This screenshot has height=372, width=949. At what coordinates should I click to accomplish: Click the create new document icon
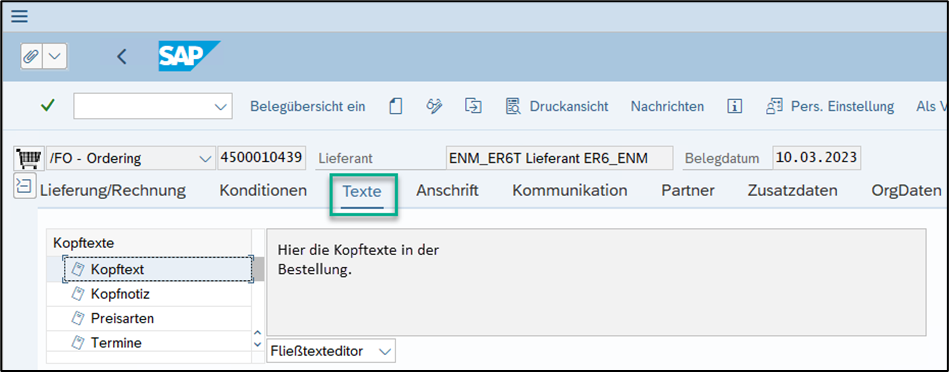(395, 106)
